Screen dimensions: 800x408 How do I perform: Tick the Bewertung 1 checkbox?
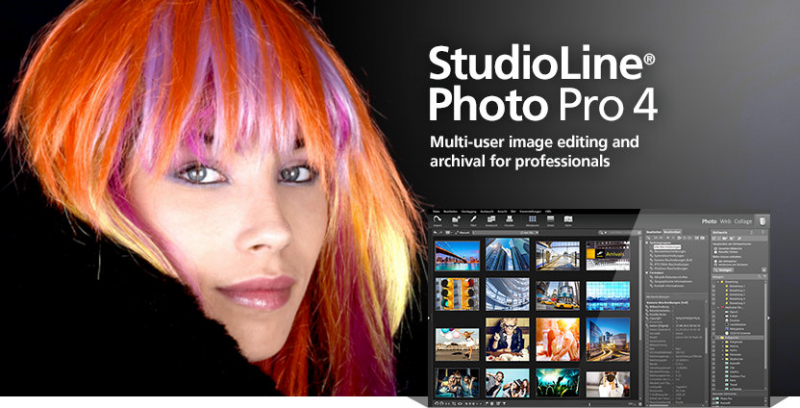point(714,286)
